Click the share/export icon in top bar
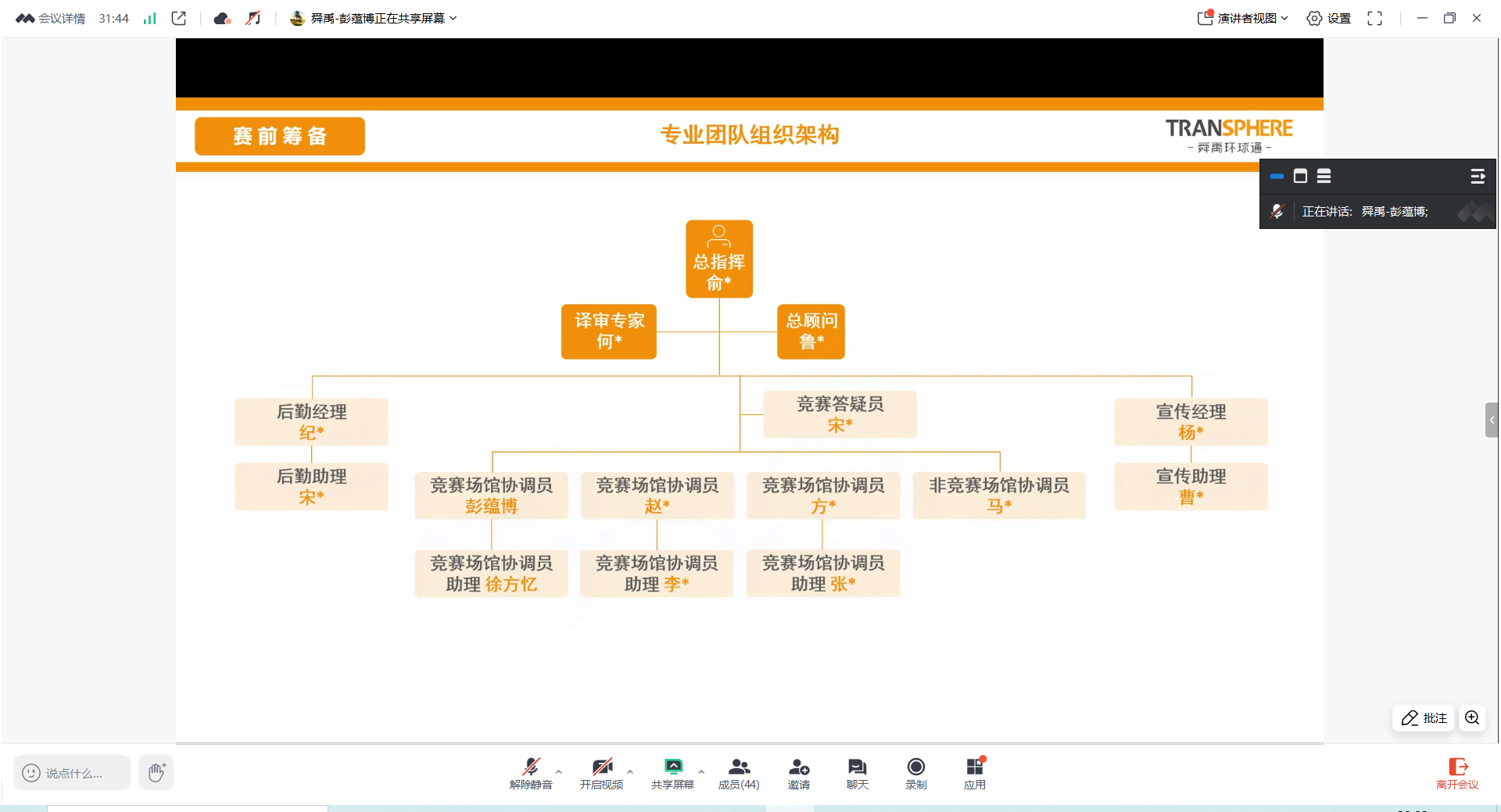 [179, 18]
